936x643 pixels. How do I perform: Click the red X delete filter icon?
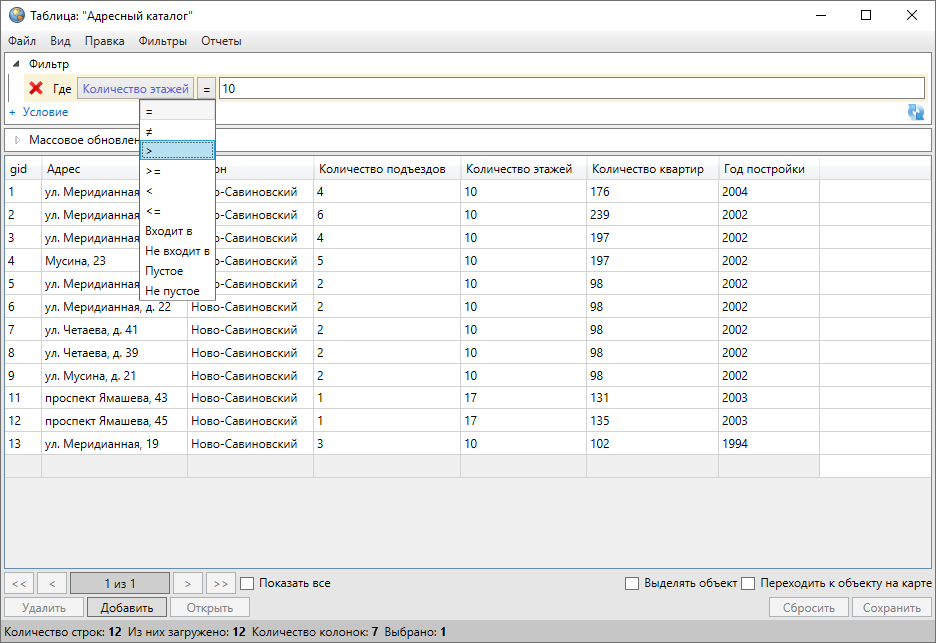point(36,89)
